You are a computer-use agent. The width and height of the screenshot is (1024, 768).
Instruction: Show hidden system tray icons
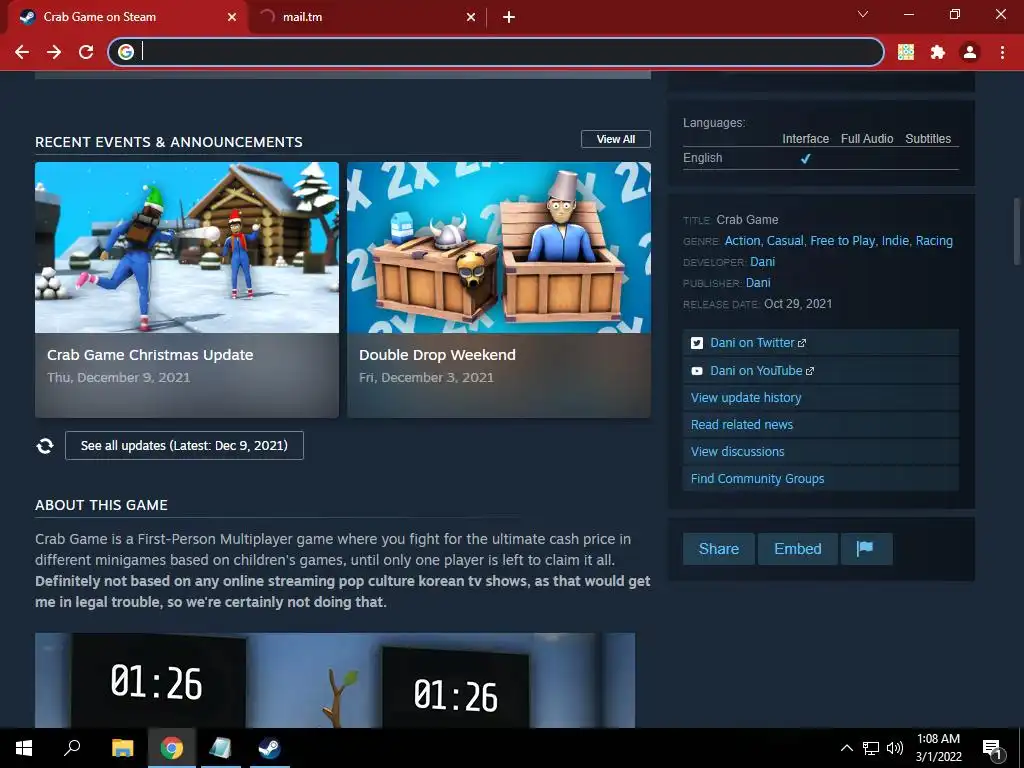point(846,748)
